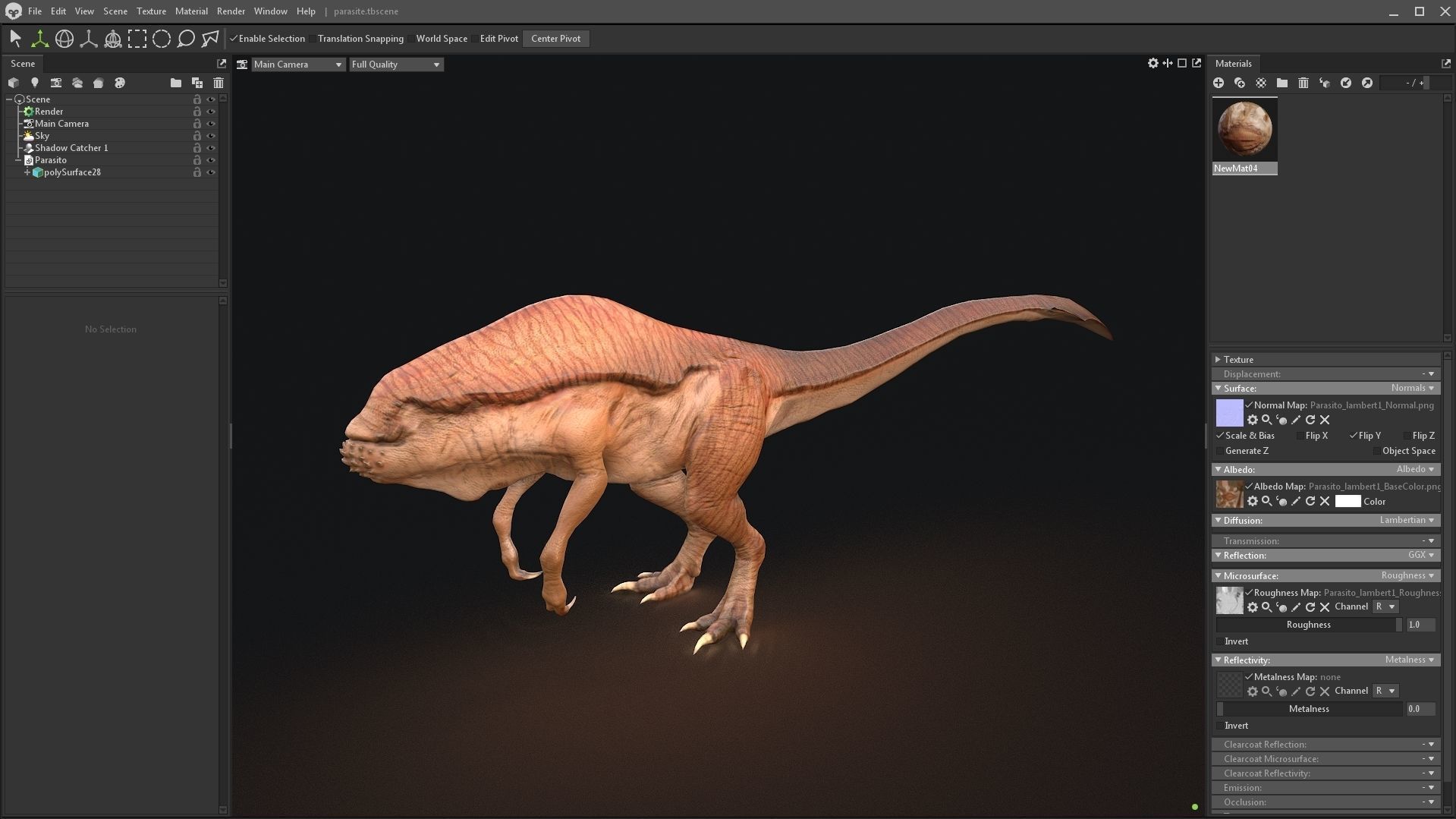Open the Material menu
Viewport: 1456px width, 819px height.
[x=191, y=11]
